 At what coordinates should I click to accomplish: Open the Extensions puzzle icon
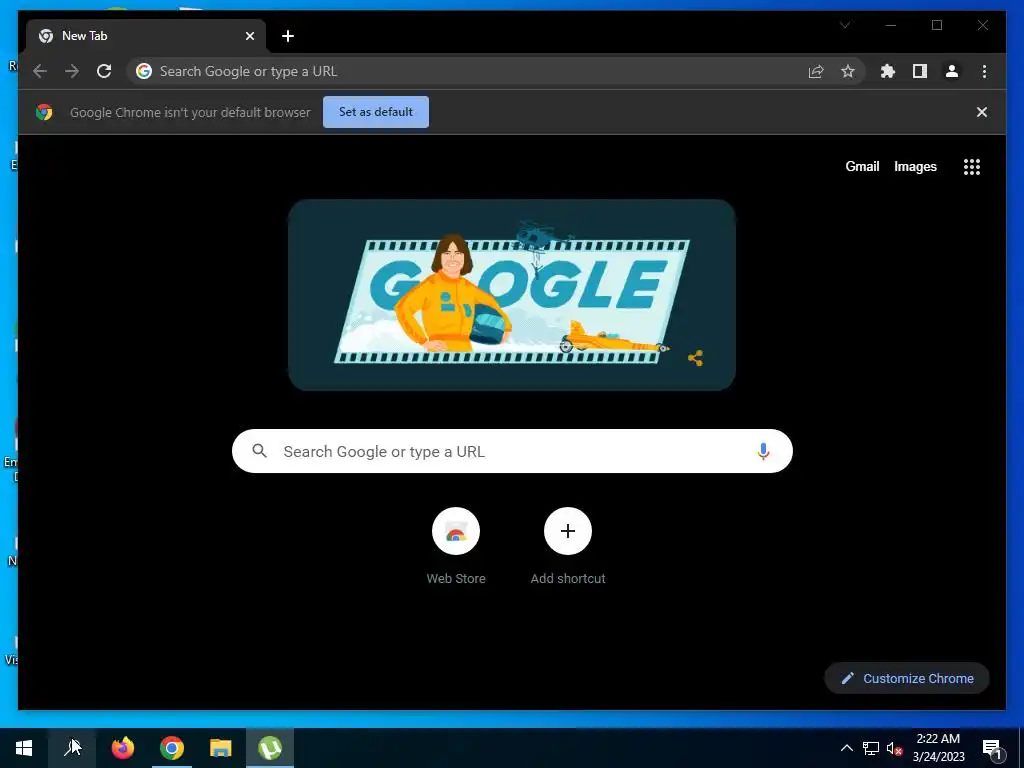(x=888, y=71)
